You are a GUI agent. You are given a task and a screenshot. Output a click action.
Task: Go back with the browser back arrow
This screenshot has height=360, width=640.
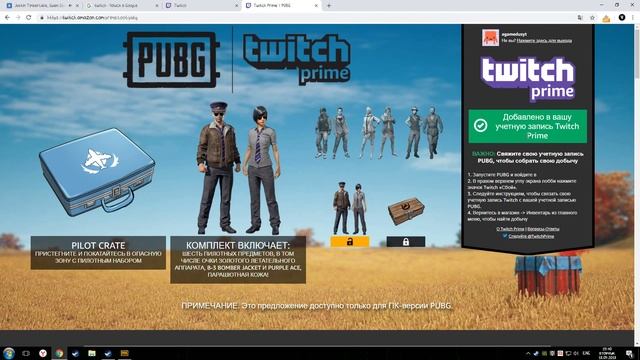coord(7,18)
